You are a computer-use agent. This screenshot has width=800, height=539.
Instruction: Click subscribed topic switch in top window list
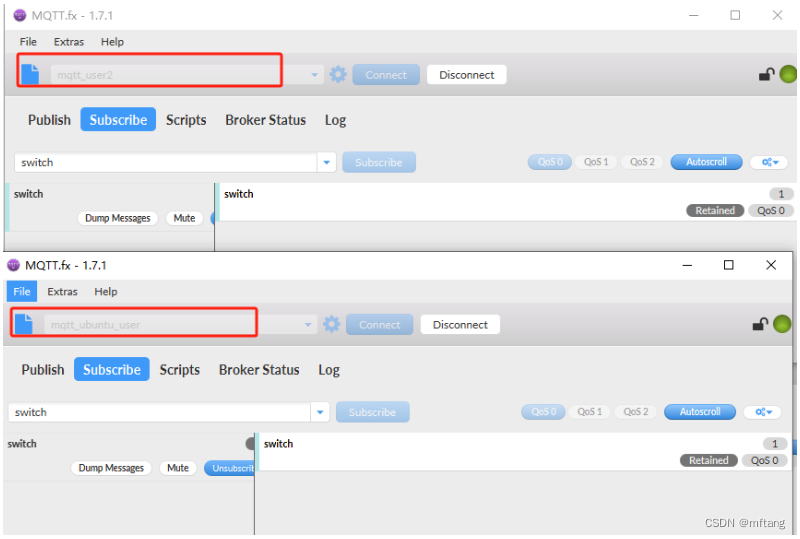(x=29, y=194)
